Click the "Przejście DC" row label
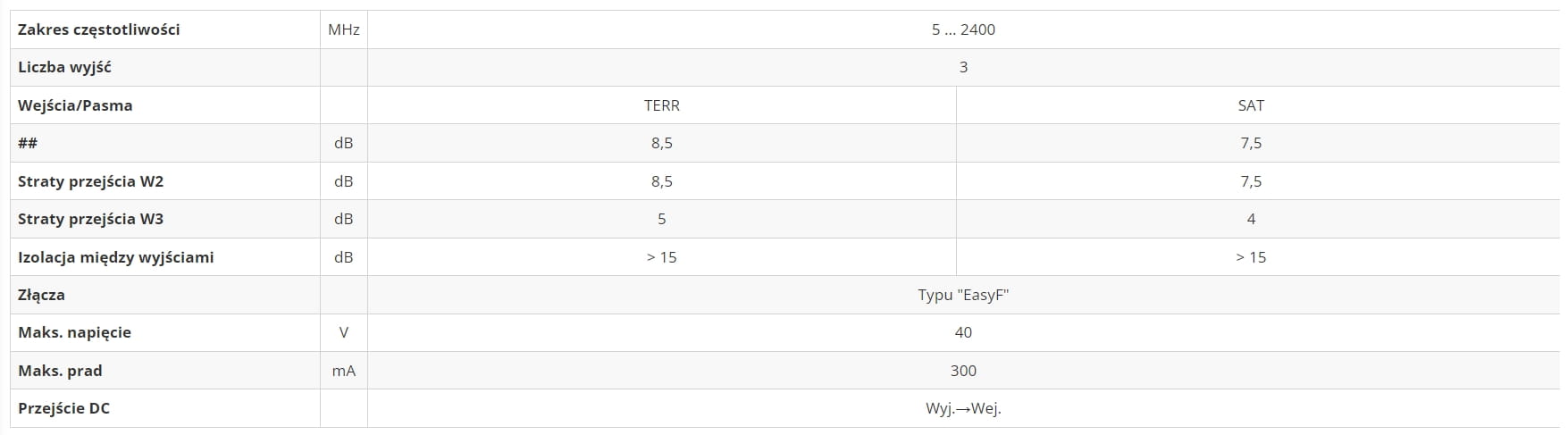The height and width of the screenshot is (435, 1568). click(63, 408)
